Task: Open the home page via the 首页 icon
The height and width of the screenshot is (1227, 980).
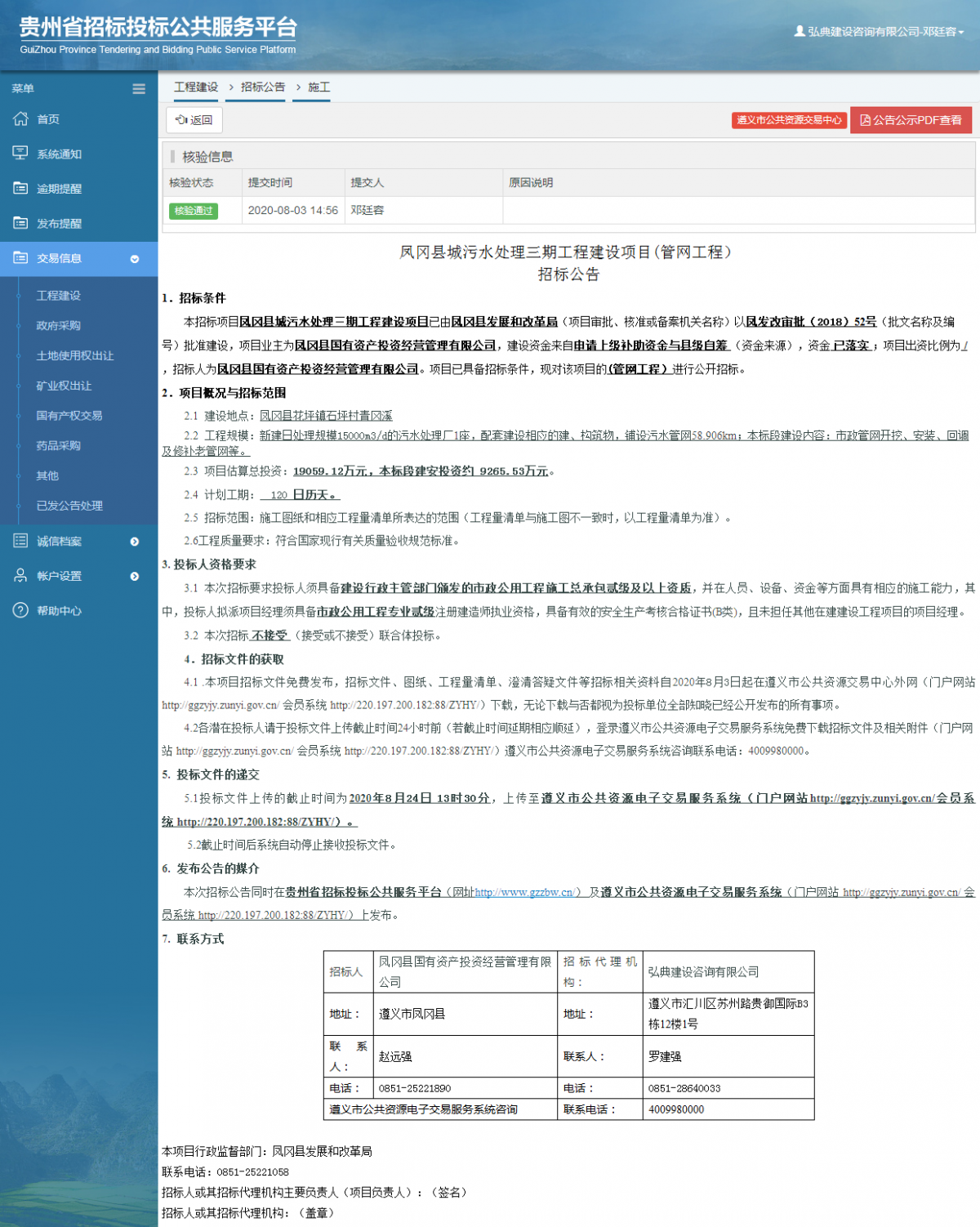Action: pyautogui.click(x=20, y=118)
